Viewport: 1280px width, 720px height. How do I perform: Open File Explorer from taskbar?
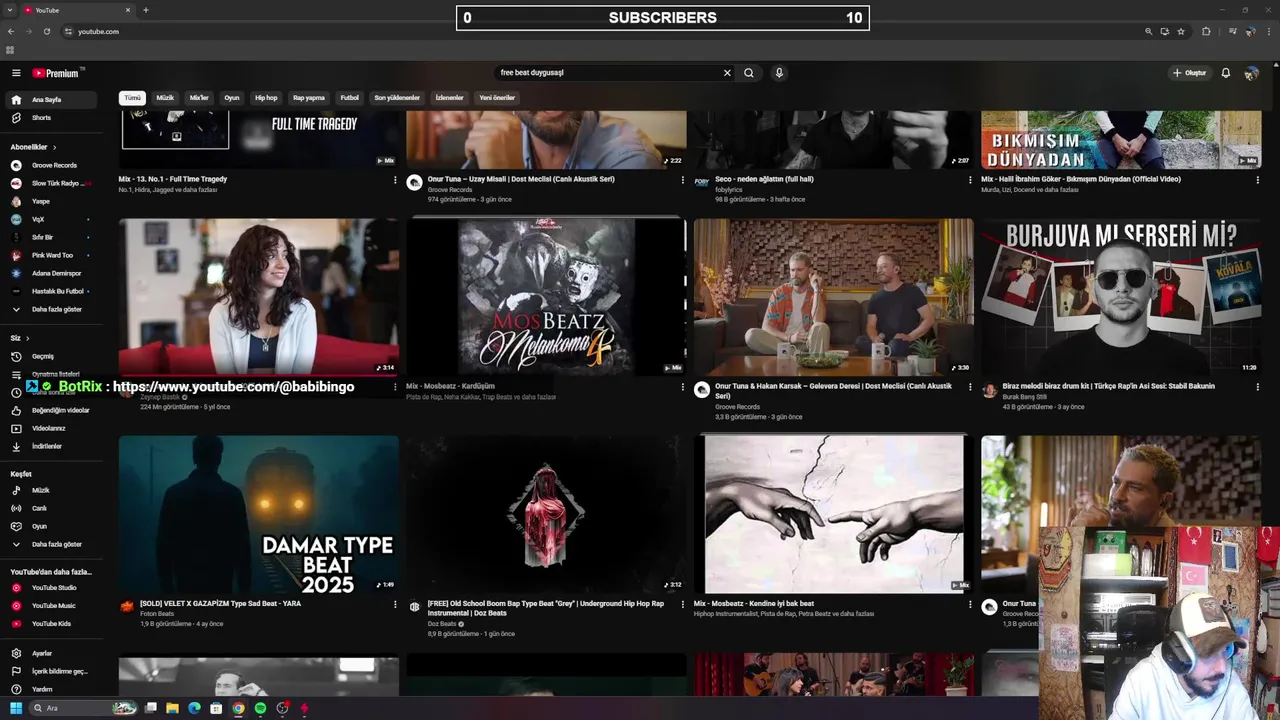[x=172, y=708]
